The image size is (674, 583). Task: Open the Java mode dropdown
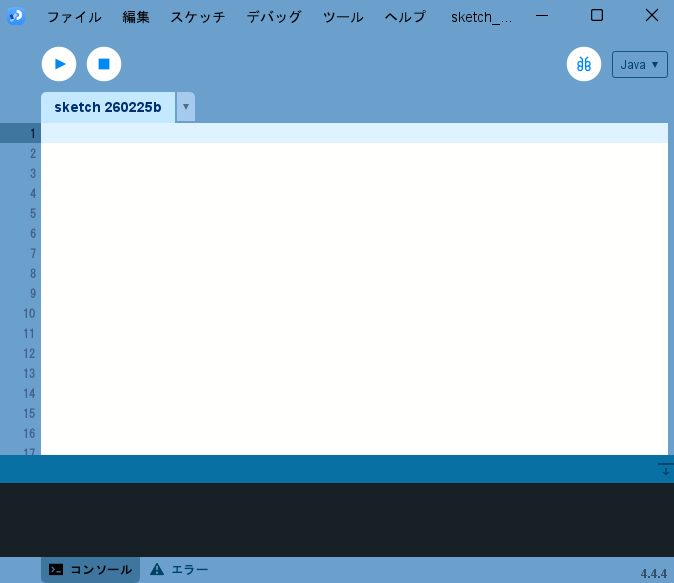click(639, 64)
